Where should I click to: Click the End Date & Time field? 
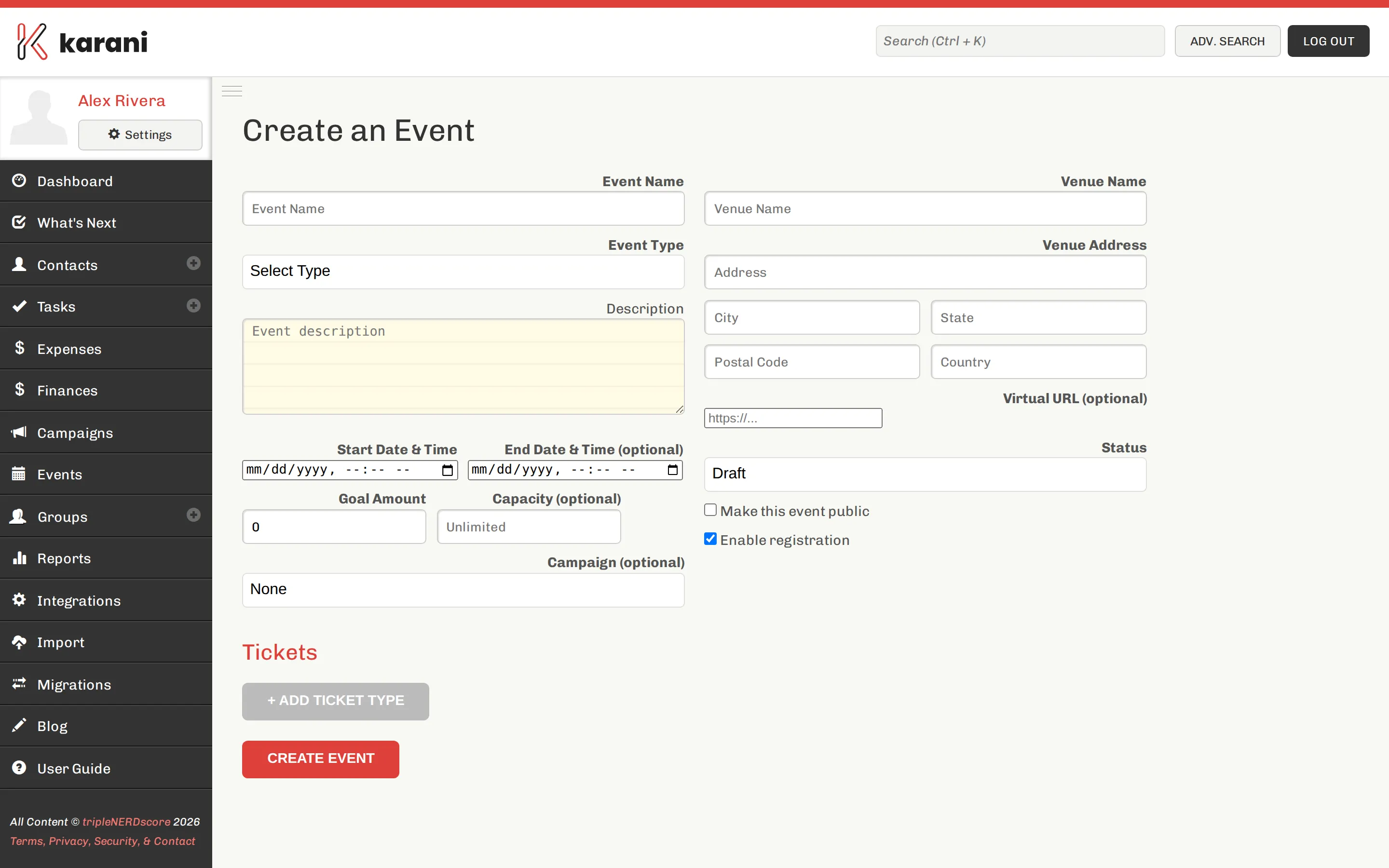(575, 470)
